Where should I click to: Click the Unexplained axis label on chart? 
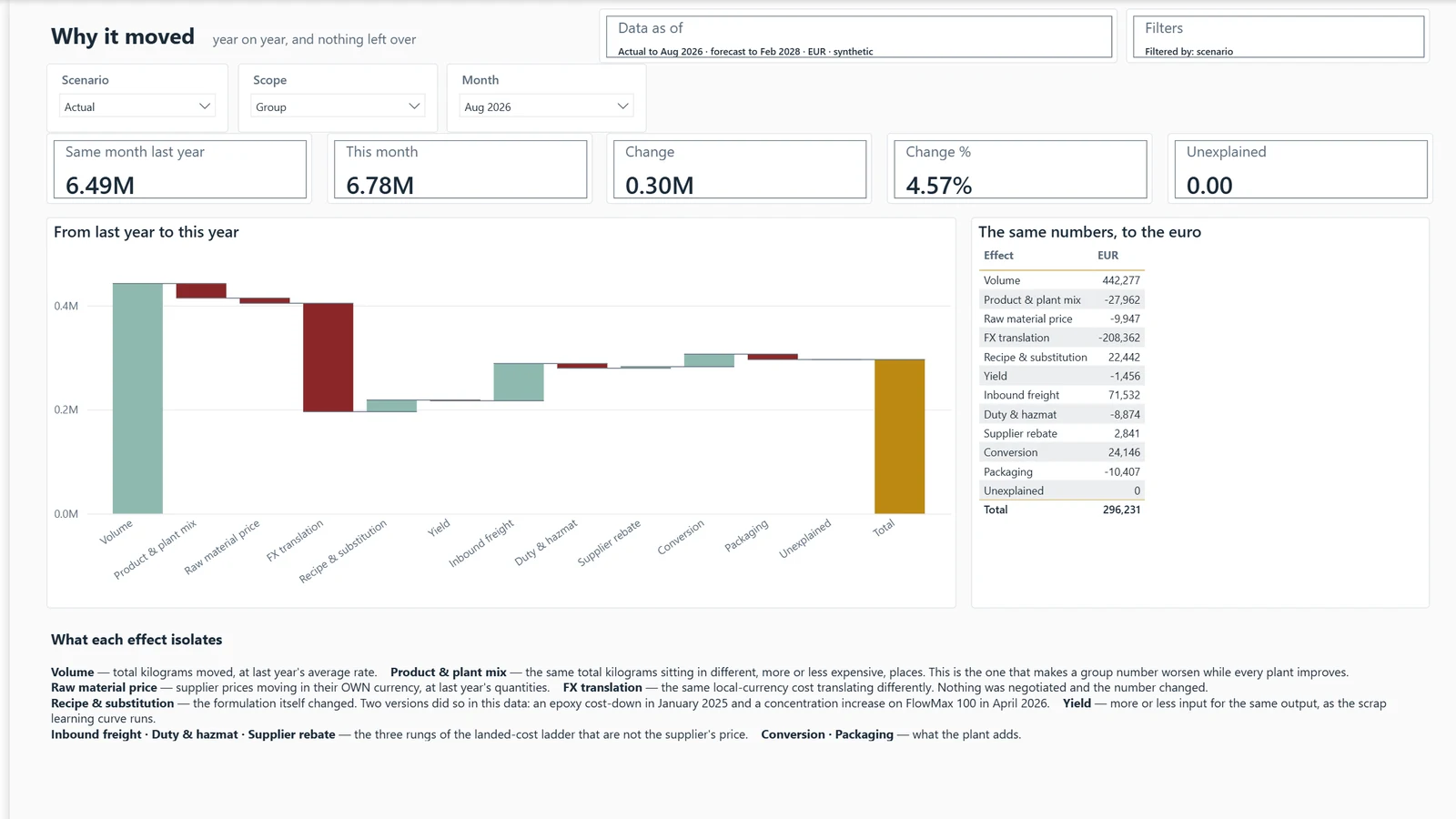(805, 539)
